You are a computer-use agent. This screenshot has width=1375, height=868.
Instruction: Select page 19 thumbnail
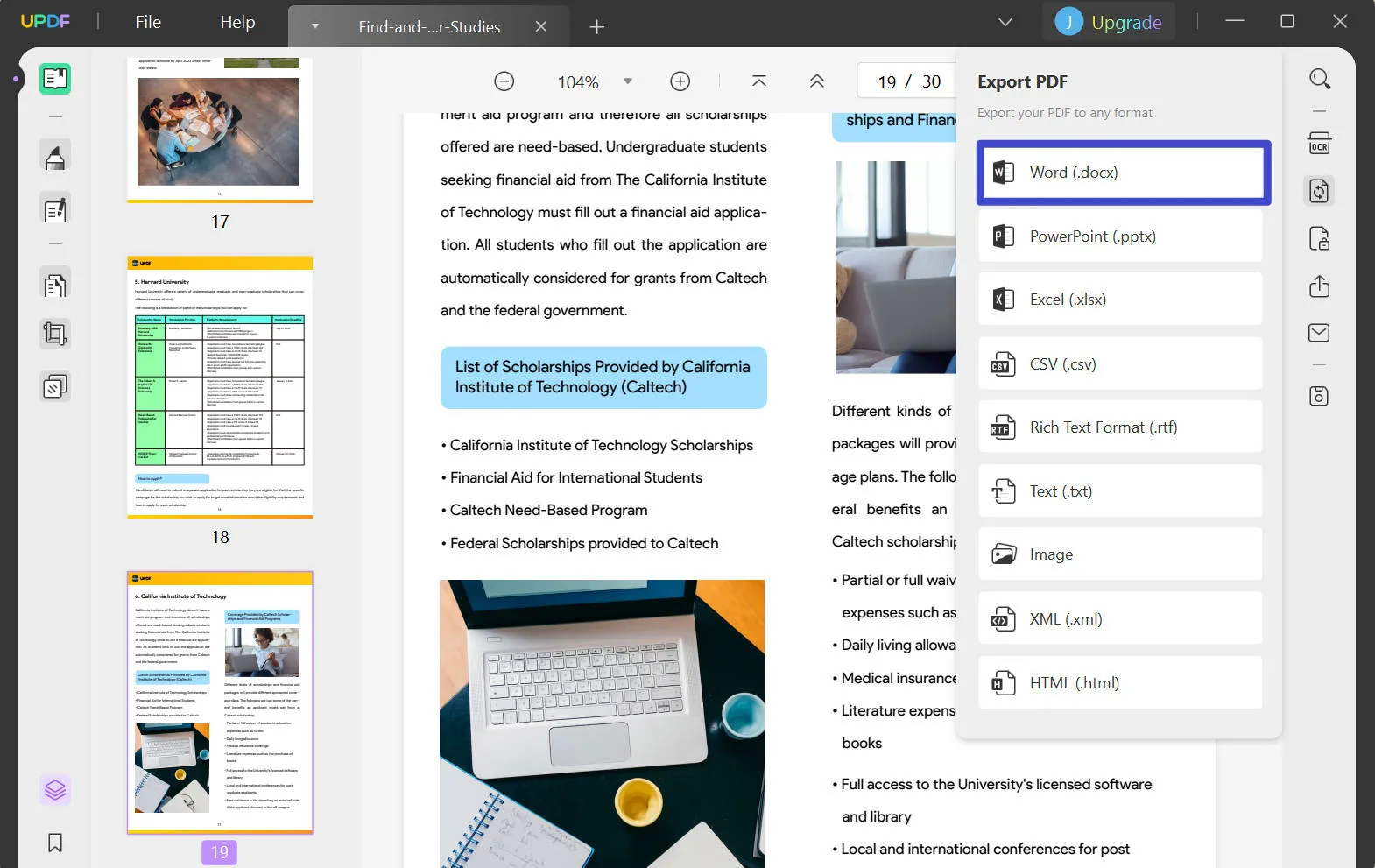coord(220,702)
